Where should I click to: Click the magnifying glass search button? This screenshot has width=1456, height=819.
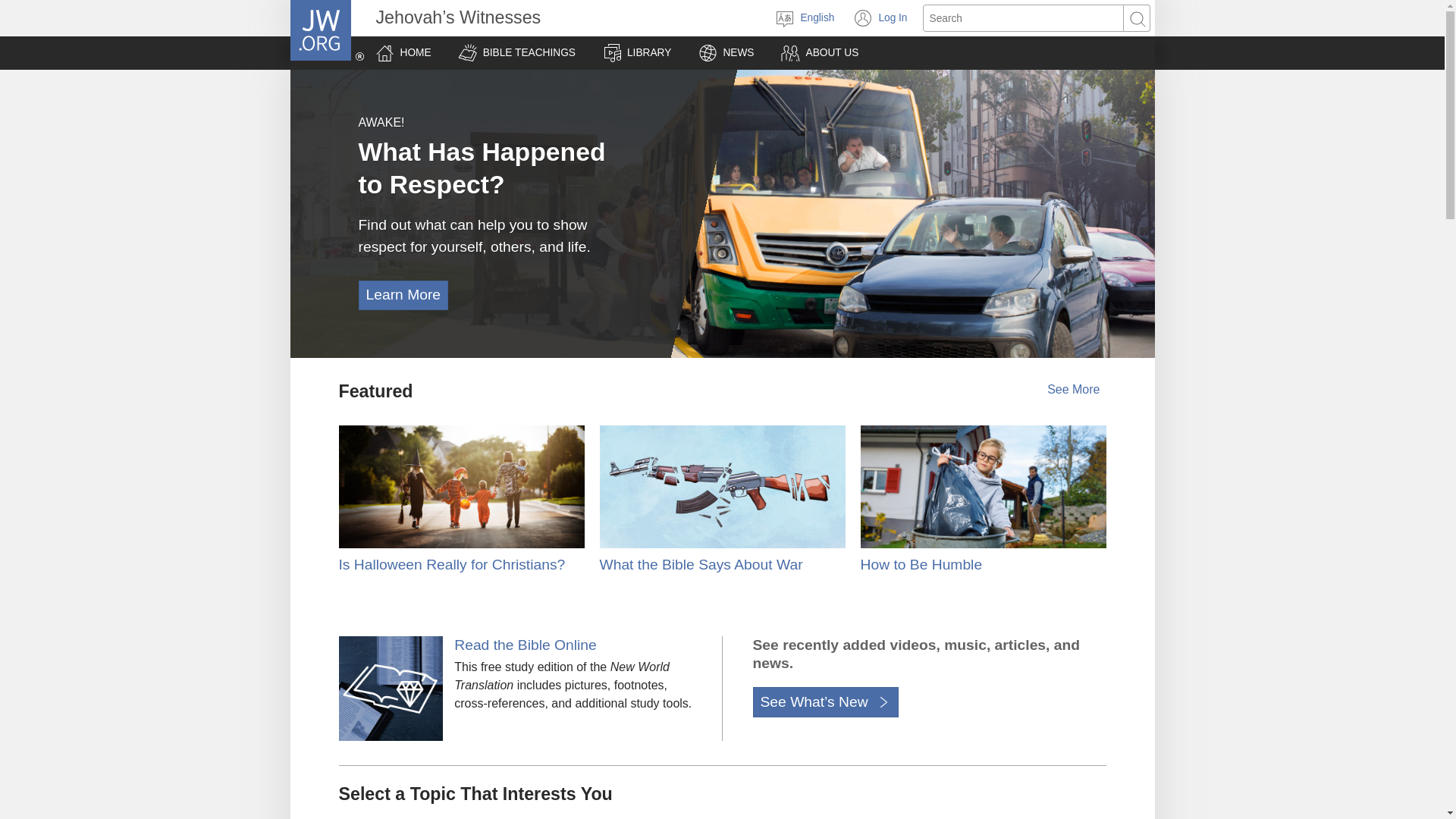[1137, 18]
